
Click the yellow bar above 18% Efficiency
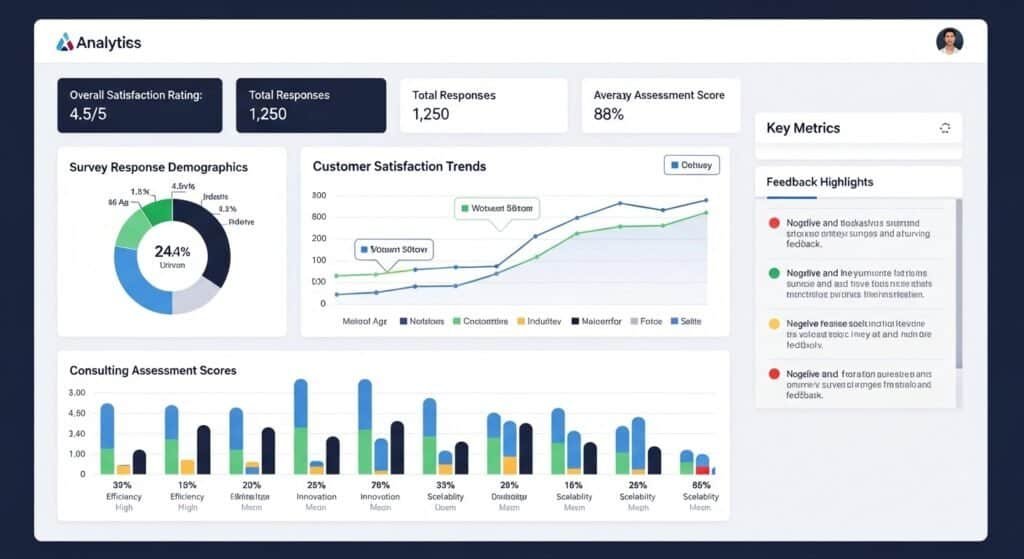(187, 467)
